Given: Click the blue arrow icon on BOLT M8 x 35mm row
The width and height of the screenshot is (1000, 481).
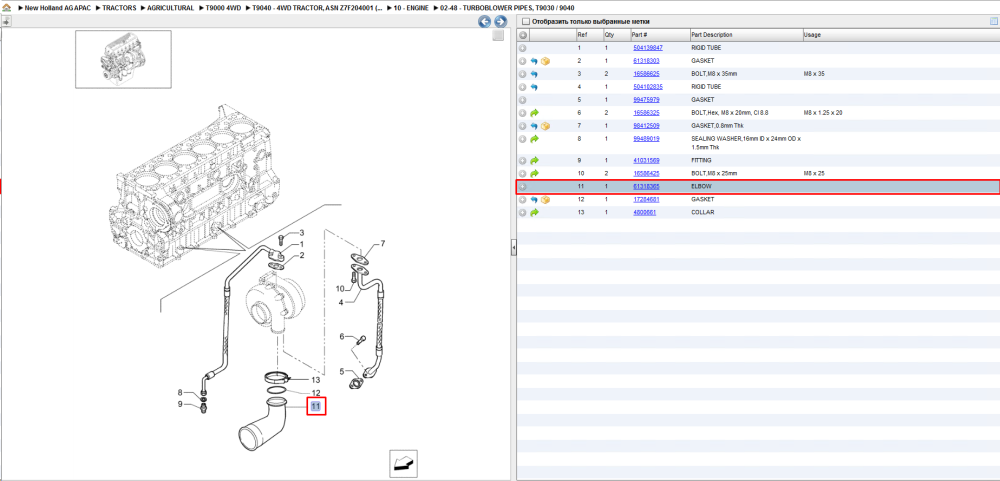Looking at the screenshot, I should [x=534, y=74].
